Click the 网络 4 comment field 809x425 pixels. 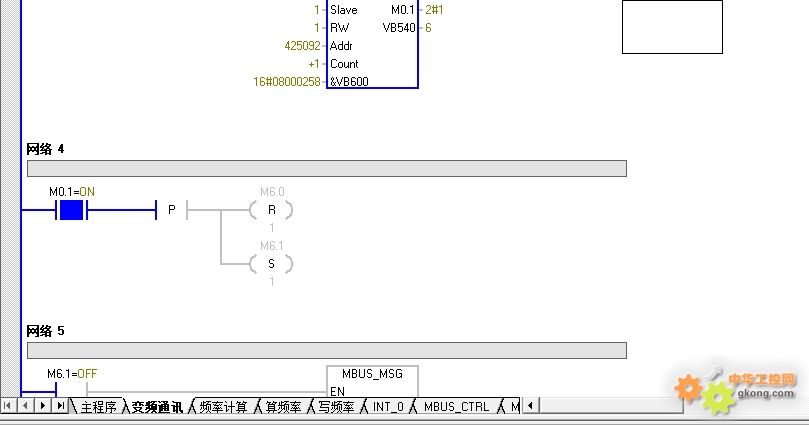[x=327, y=168]
